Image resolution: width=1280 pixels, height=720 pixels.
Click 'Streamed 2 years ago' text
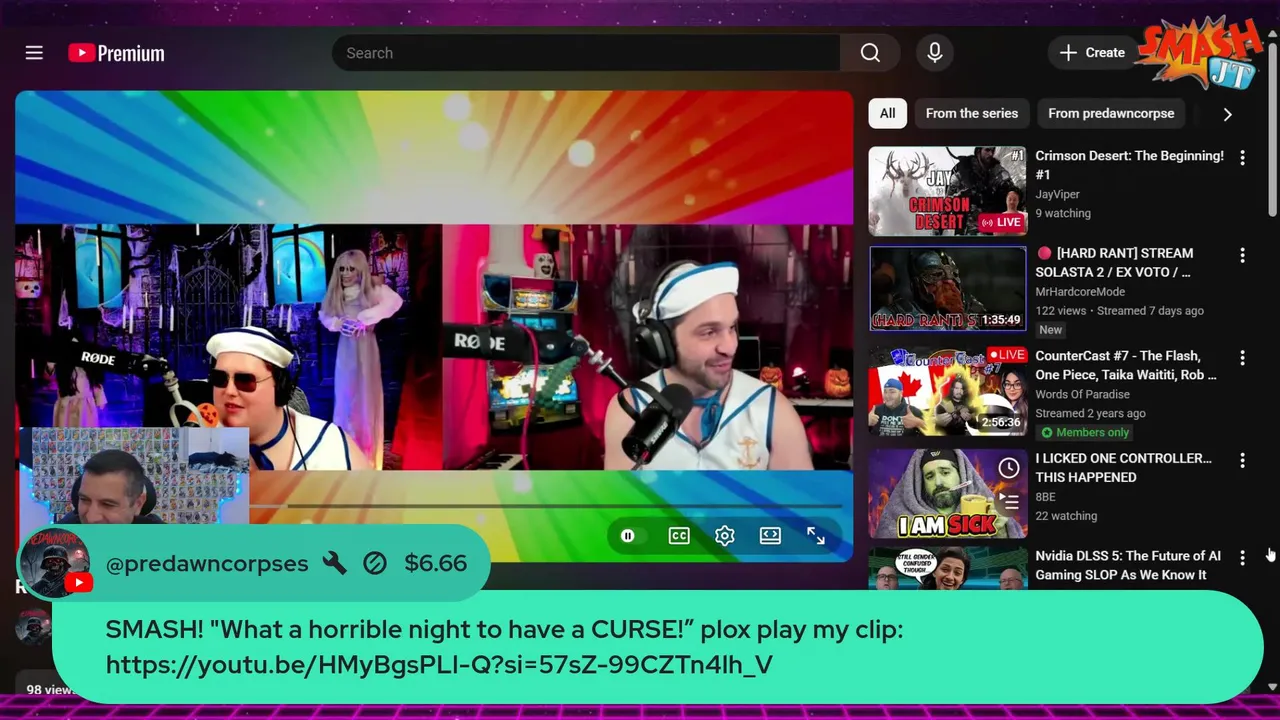[x=1090, y=413]
